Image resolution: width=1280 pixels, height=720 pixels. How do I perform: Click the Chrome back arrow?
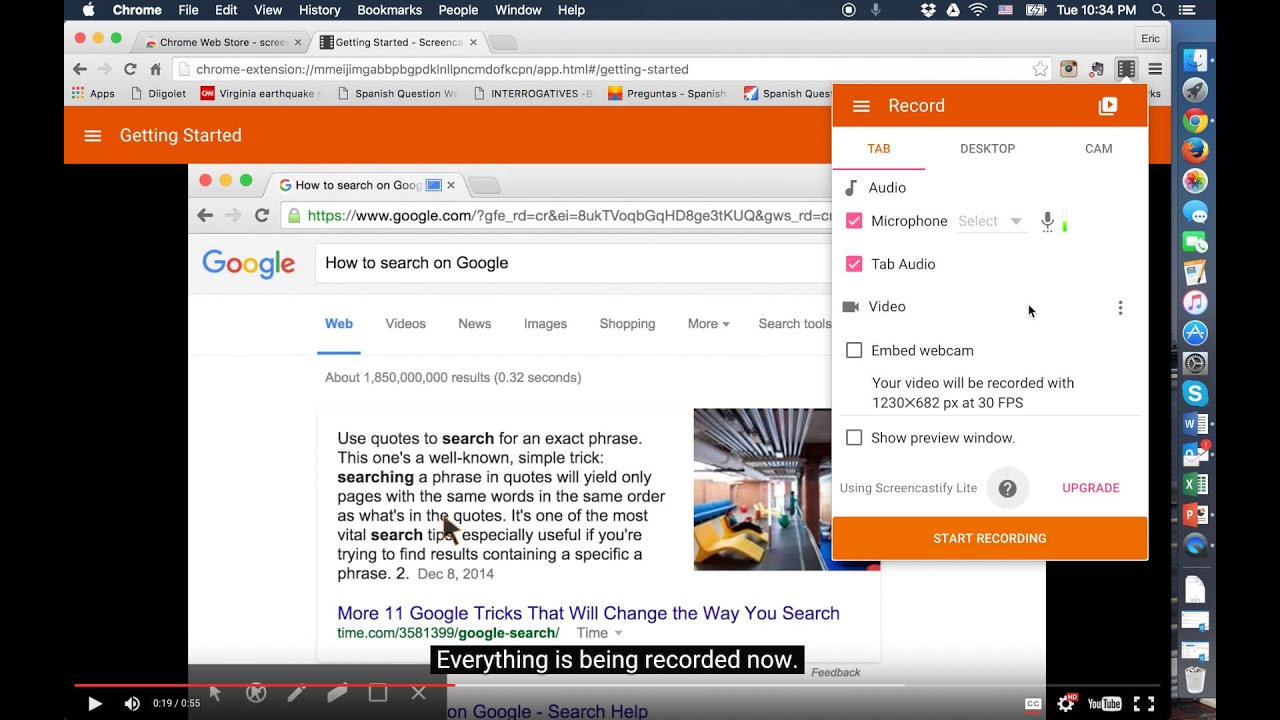click(80, 69)
